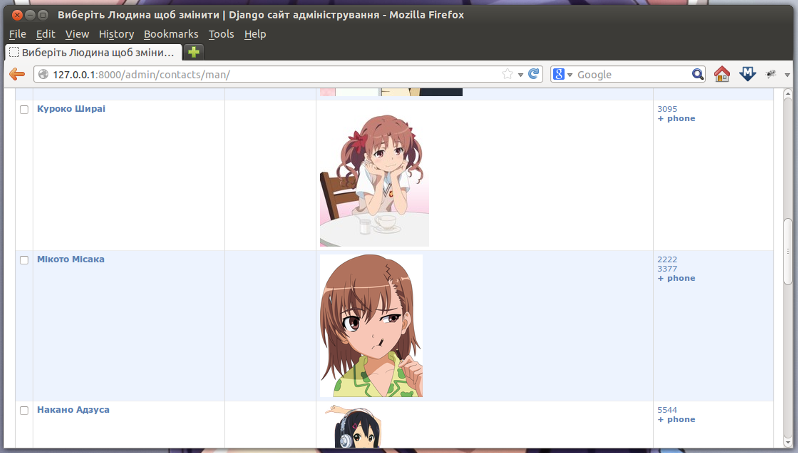Open a new tab with green plus

(x=193, y=52)
